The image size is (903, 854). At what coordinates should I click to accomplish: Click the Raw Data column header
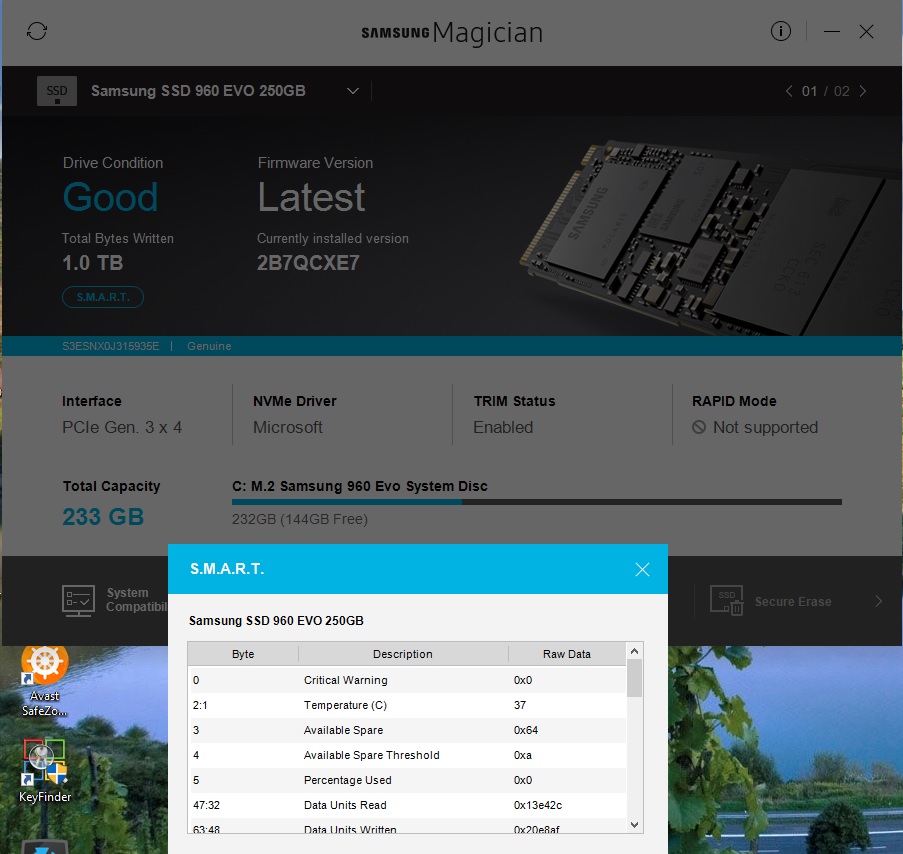pos(566,653)
